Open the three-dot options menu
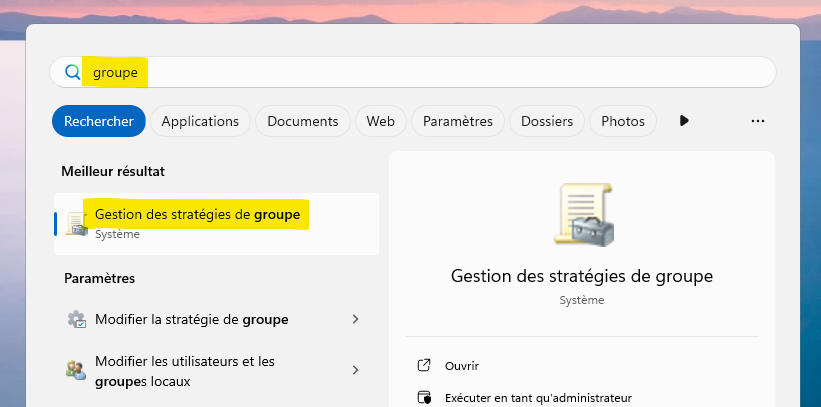Image resolution: width=821 pixels, height=407 pixels. point(758,121)
